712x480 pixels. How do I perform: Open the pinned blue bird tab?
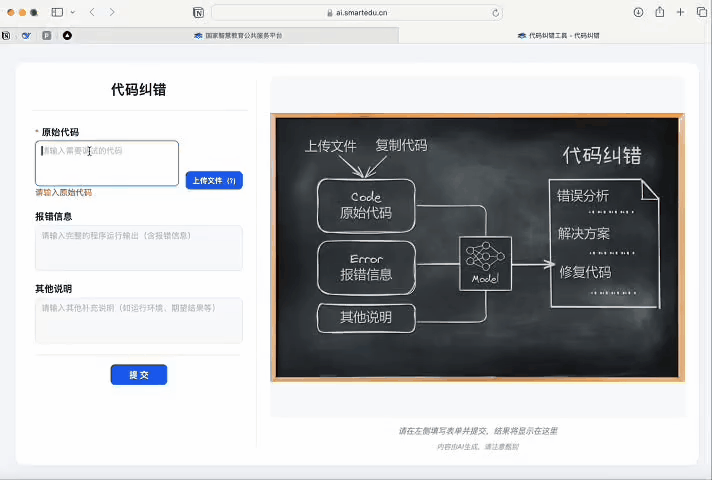pos(26,35)
